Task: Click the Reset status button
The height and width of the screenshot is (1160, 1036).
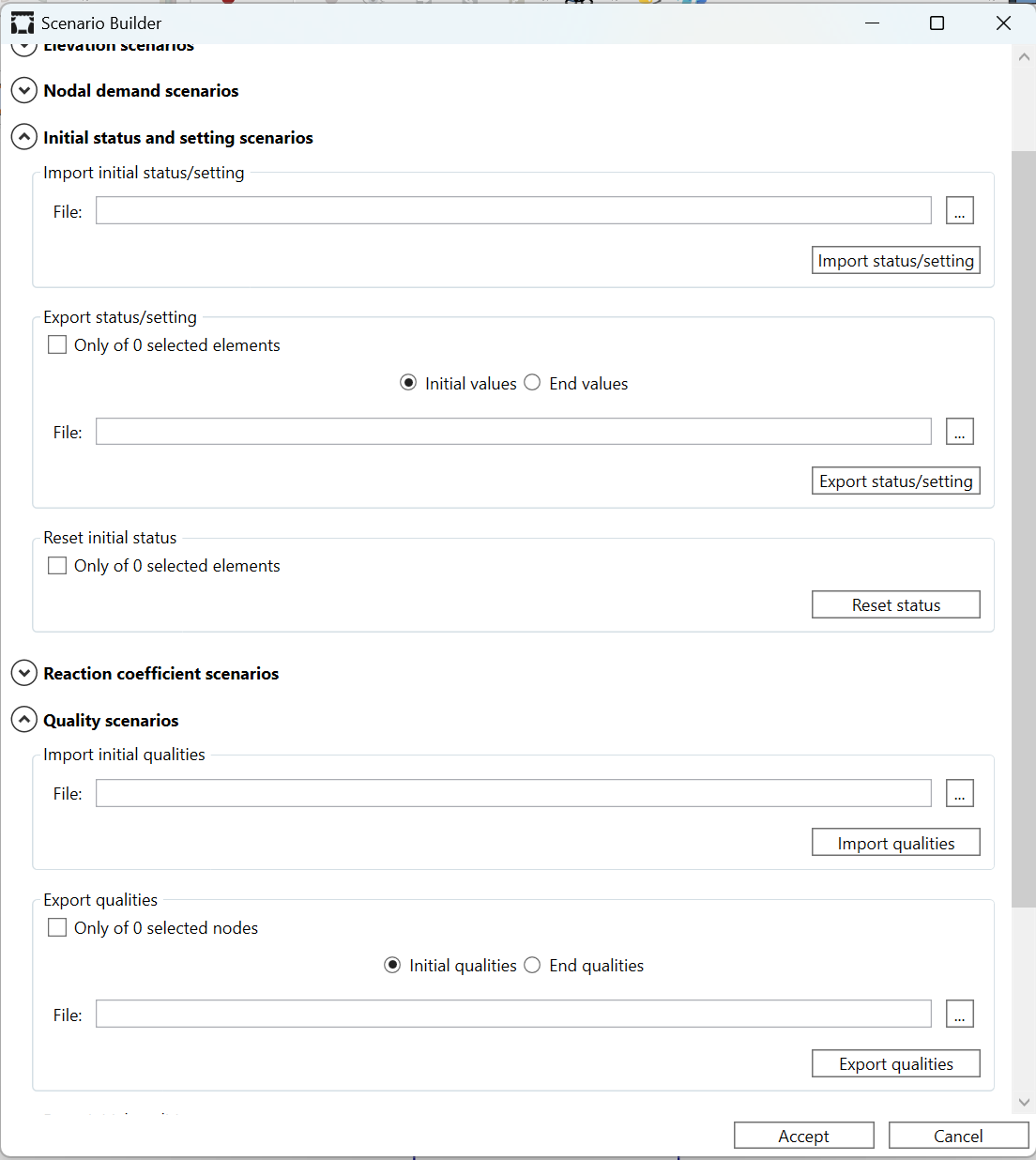Action: 895,605
